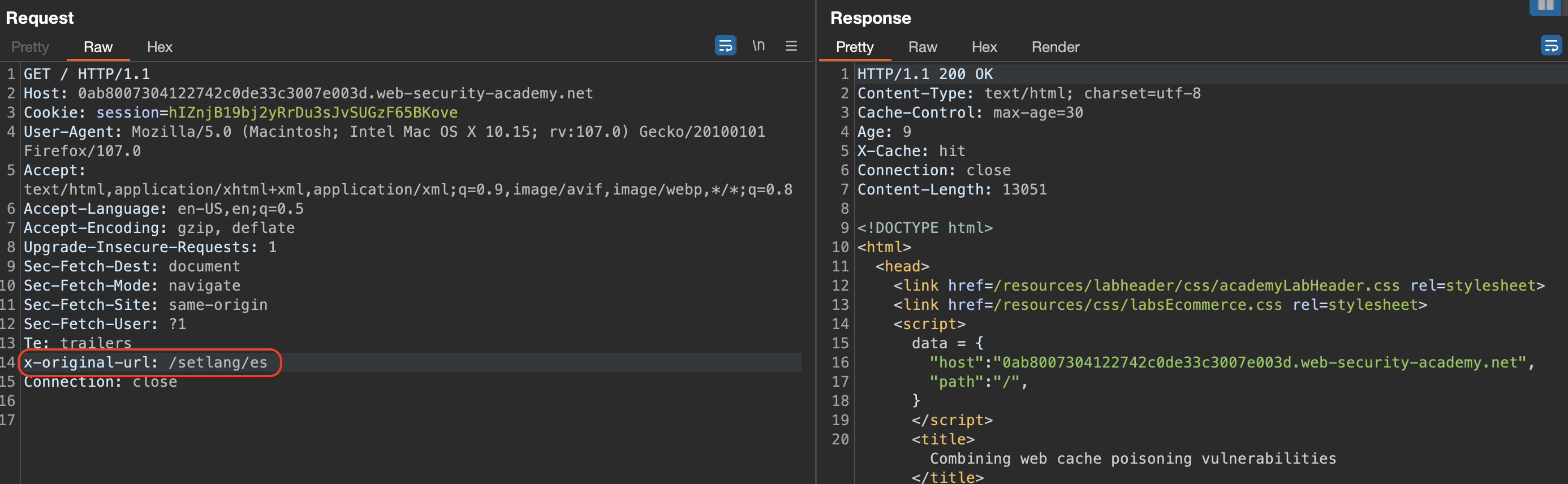Click the X-Cache: hit response header
Screen dimensions: 1568x484
pos(911,151)
